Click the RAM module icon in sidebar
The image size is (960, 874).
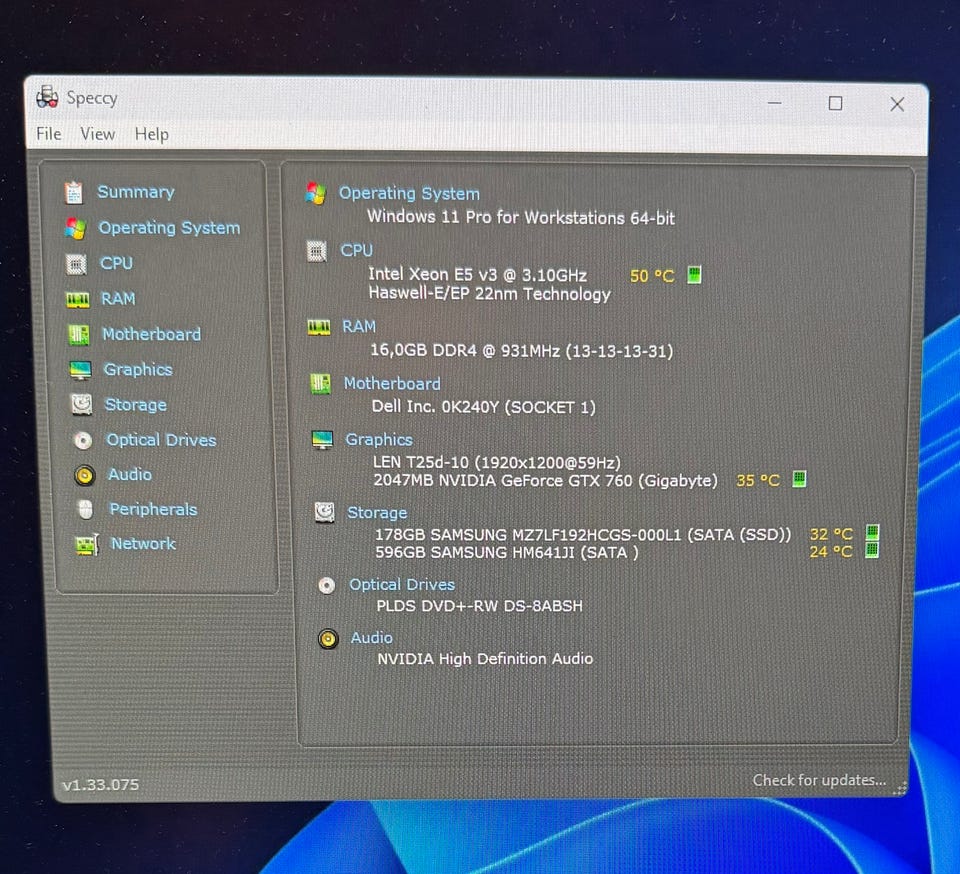77,299
